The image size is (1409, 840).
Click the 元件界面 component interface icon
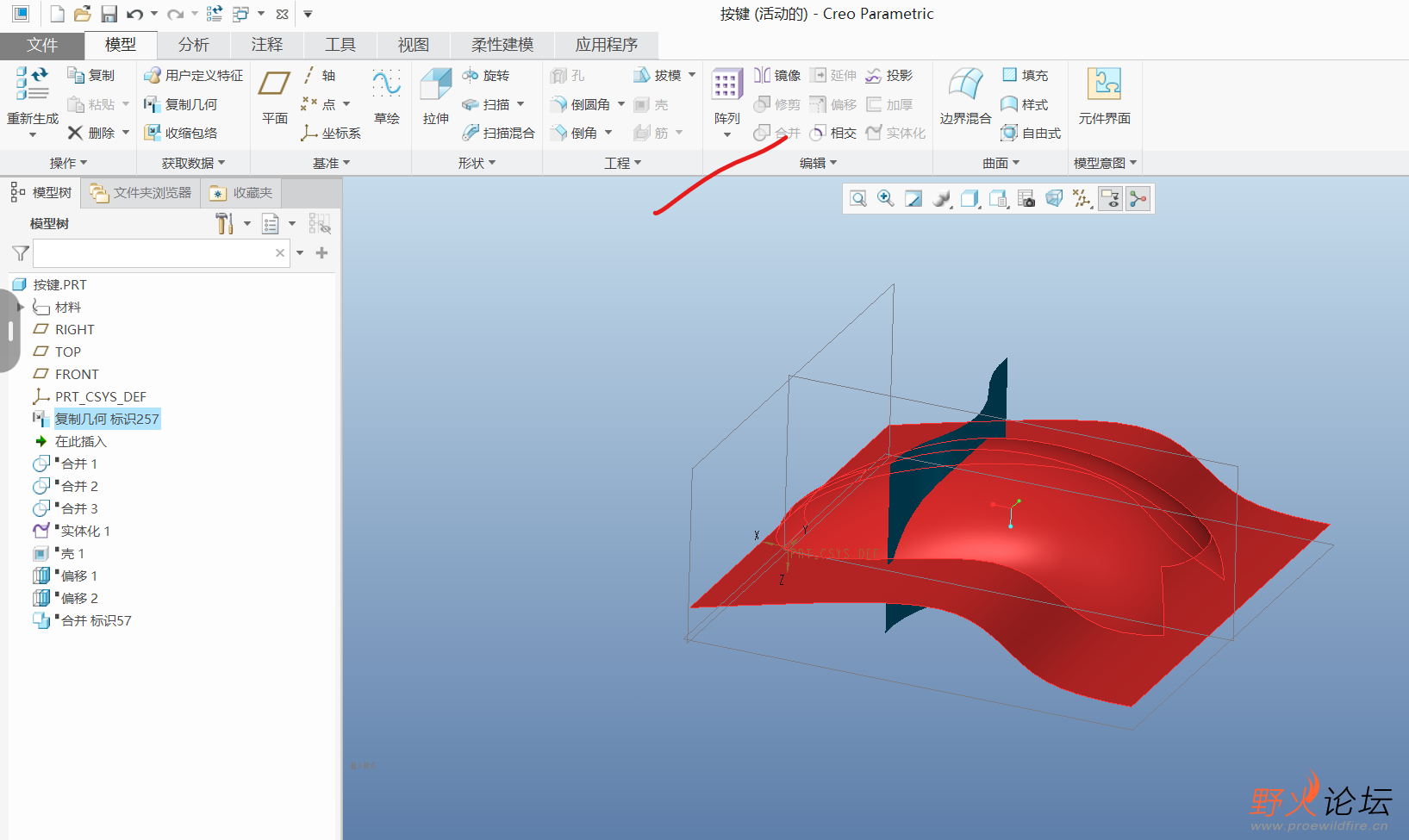point(1104,85)
